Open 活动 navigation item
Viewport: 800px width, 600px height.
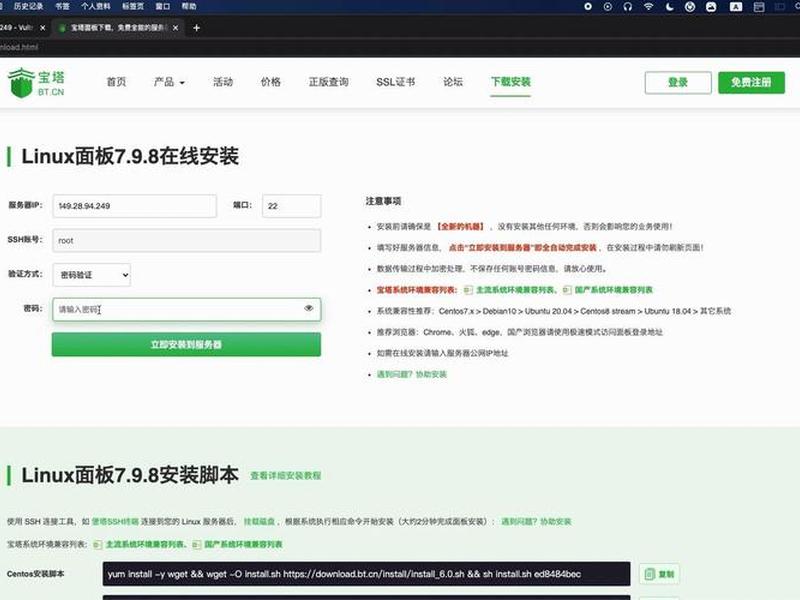[223, 82]
